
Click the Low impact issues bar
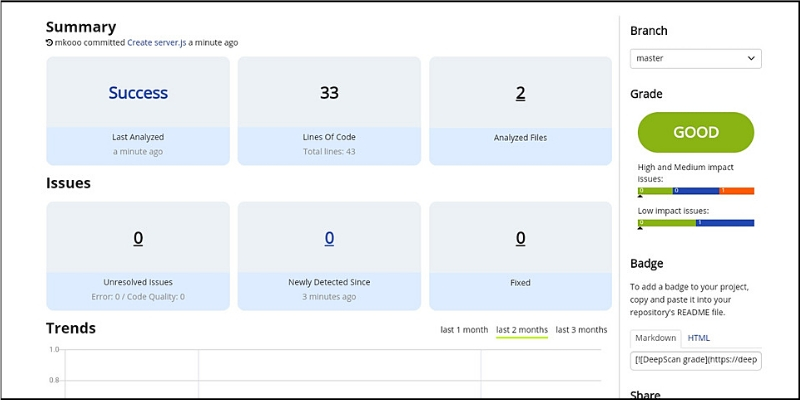(x=696, y=223)
